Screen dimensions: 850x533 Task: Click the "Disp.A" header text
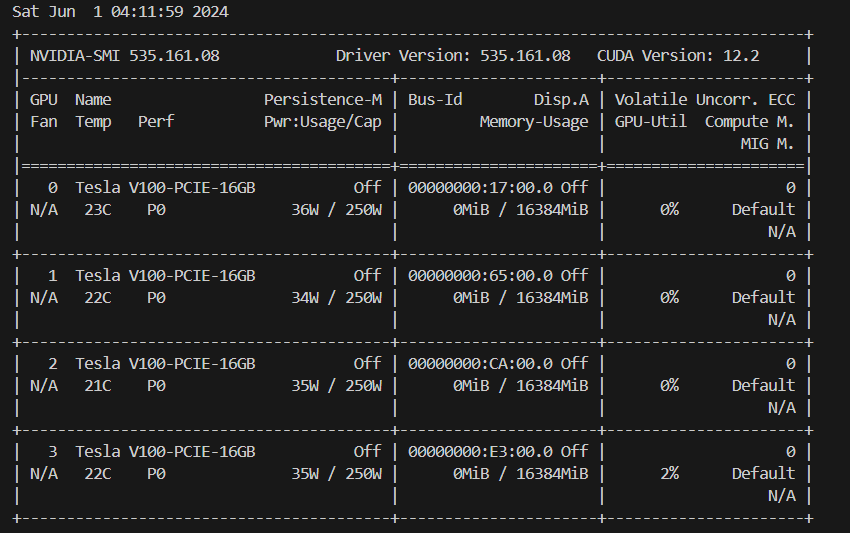coord(561,100)
